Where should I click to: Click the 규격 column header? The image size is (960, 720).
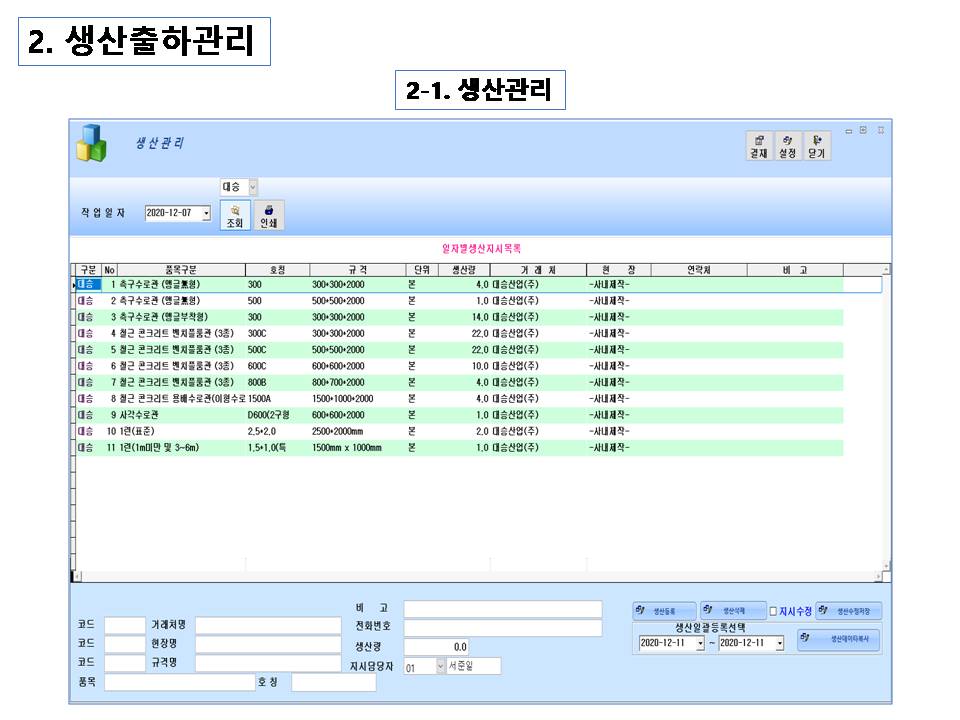[x=358, y=270]
